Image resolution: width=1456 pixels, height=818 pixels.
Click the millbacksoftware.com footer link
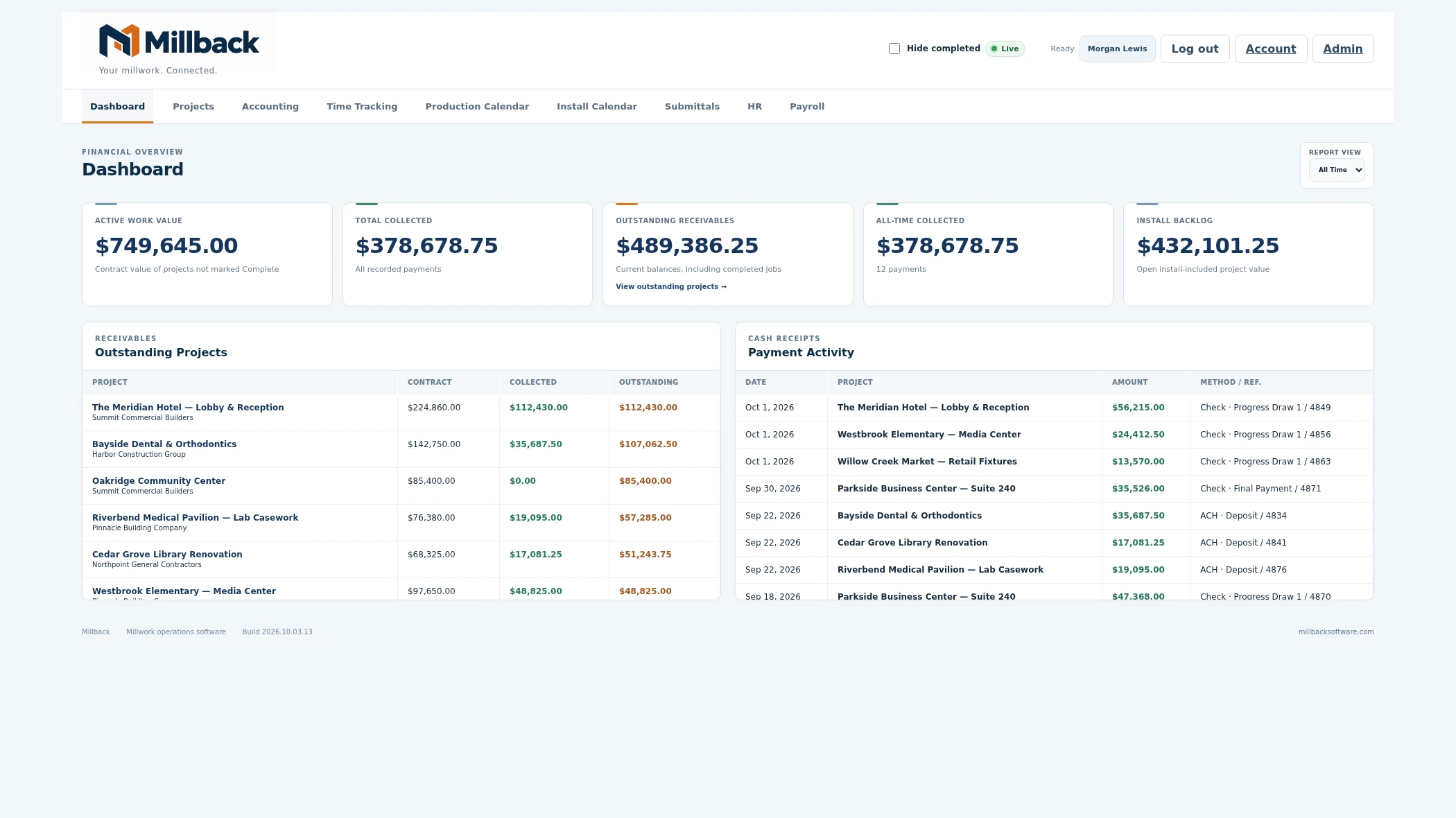click(x=1335, y=632)
